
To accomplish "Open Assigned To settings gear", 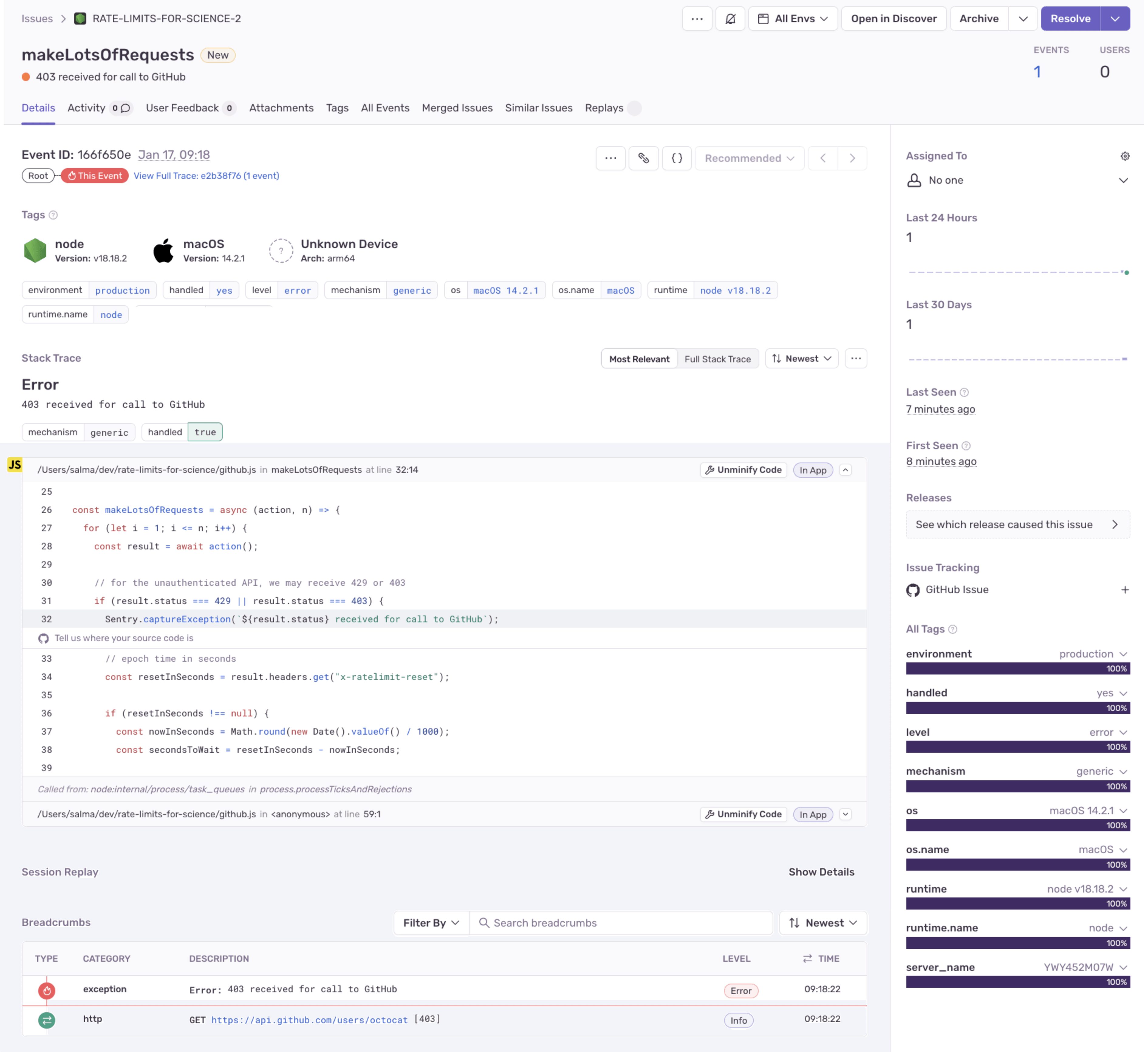I will (1125, 156).
